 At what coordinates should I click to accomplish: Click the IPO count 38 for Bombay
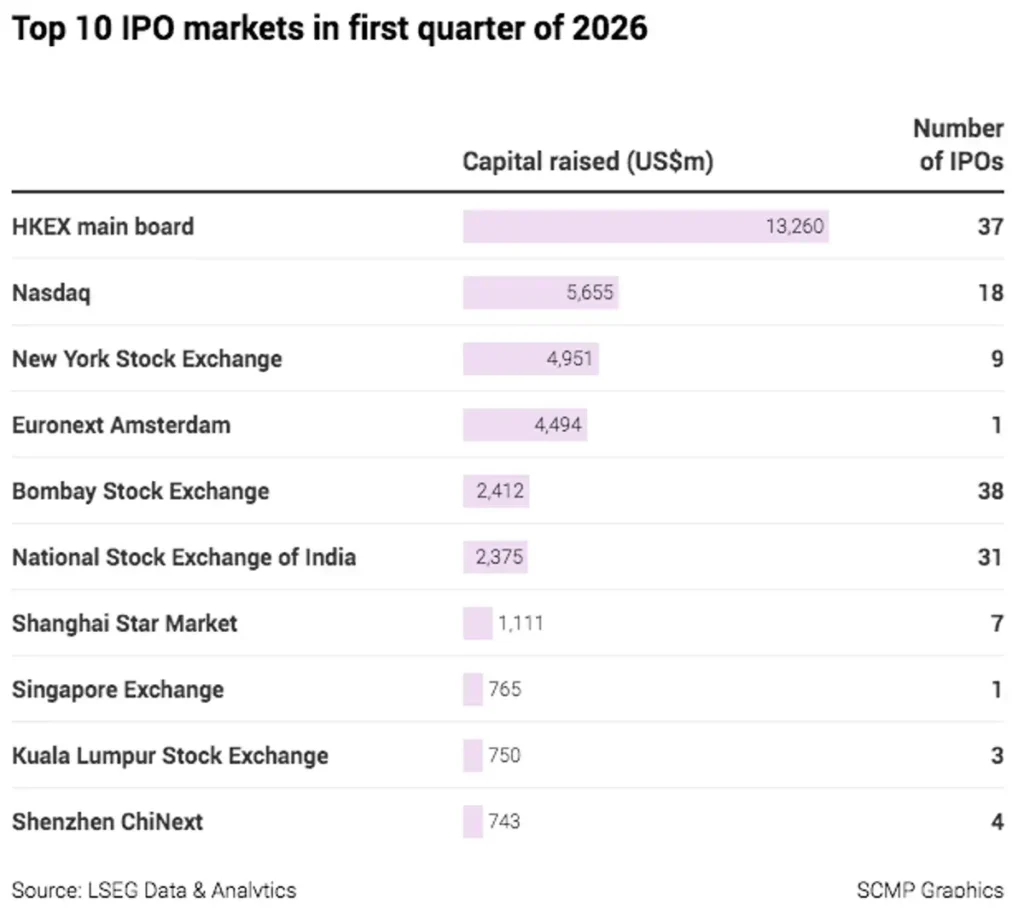990,491
